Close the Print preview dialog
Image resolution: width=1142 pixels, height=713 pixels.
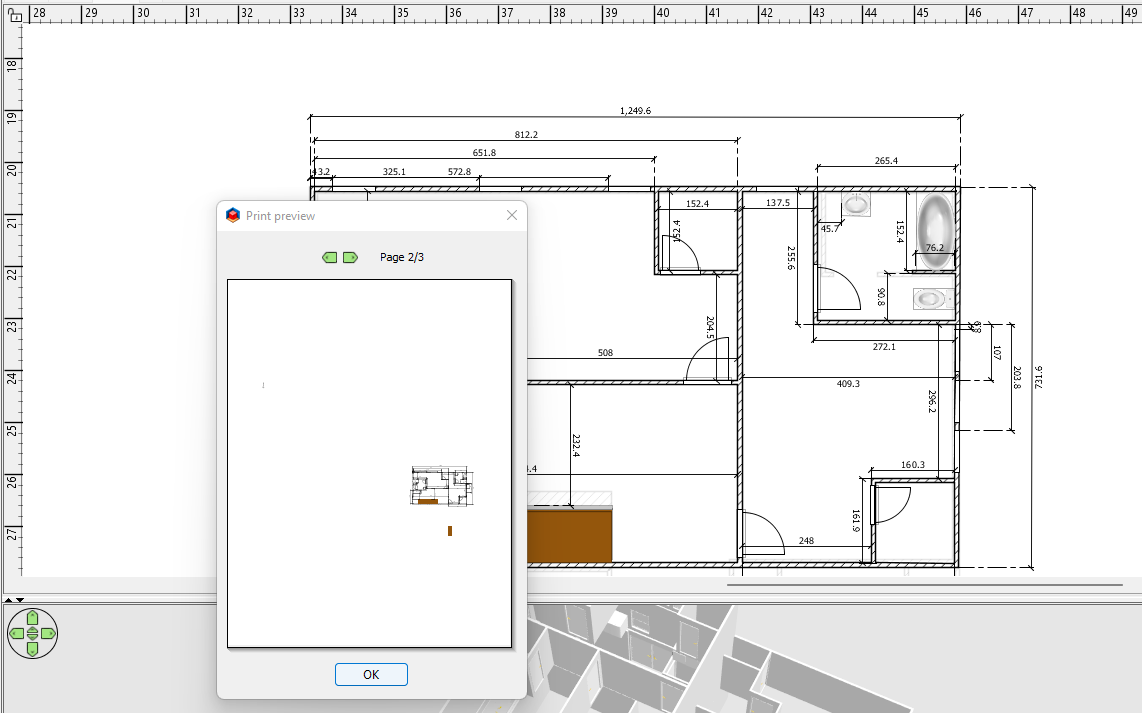pos(512,215)
